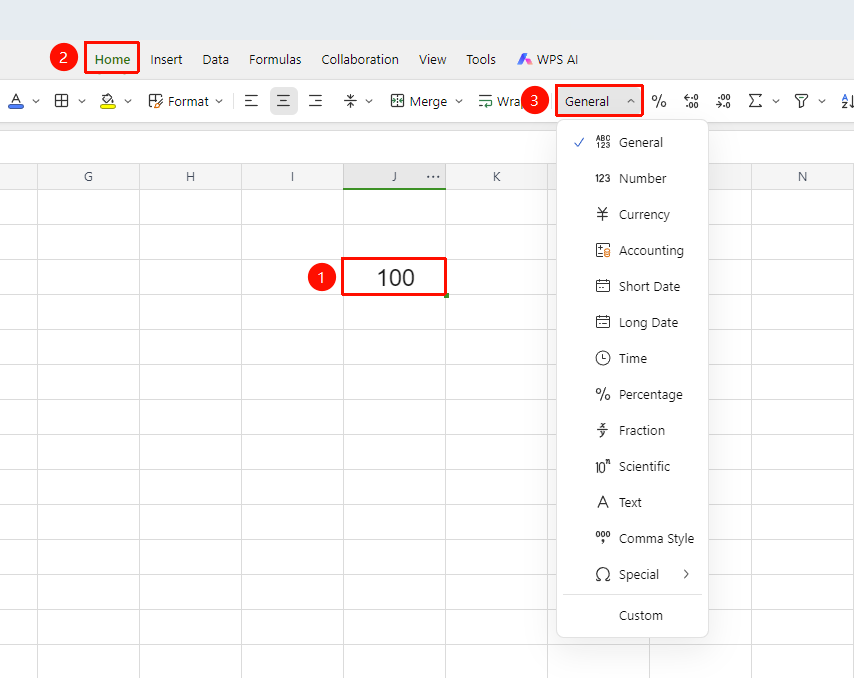Launch WPS AI from the ribbon

click(x=547, y=59)
